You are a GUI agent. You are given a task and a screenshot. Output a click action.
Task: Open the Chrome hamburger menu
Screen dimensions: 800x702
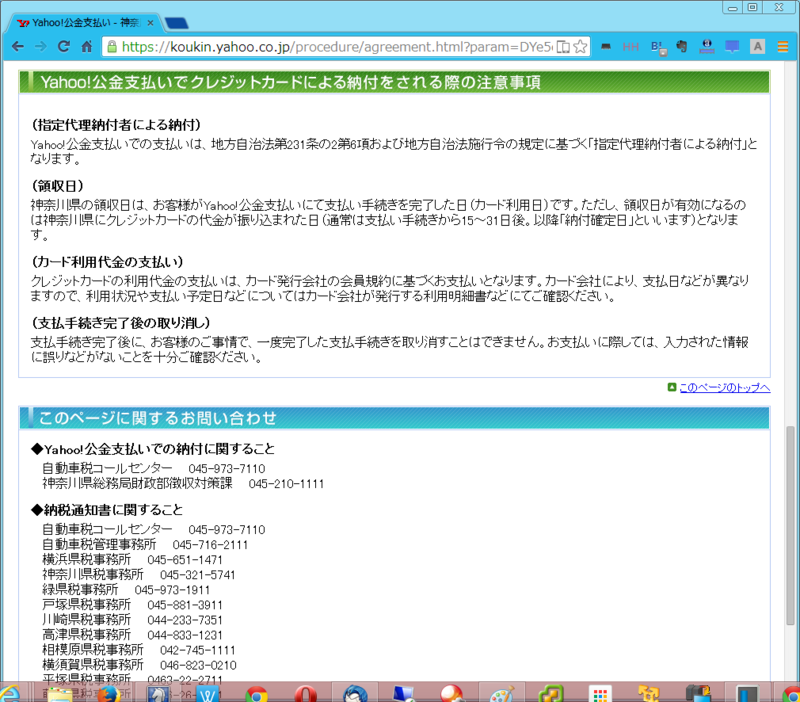[783, 47]
